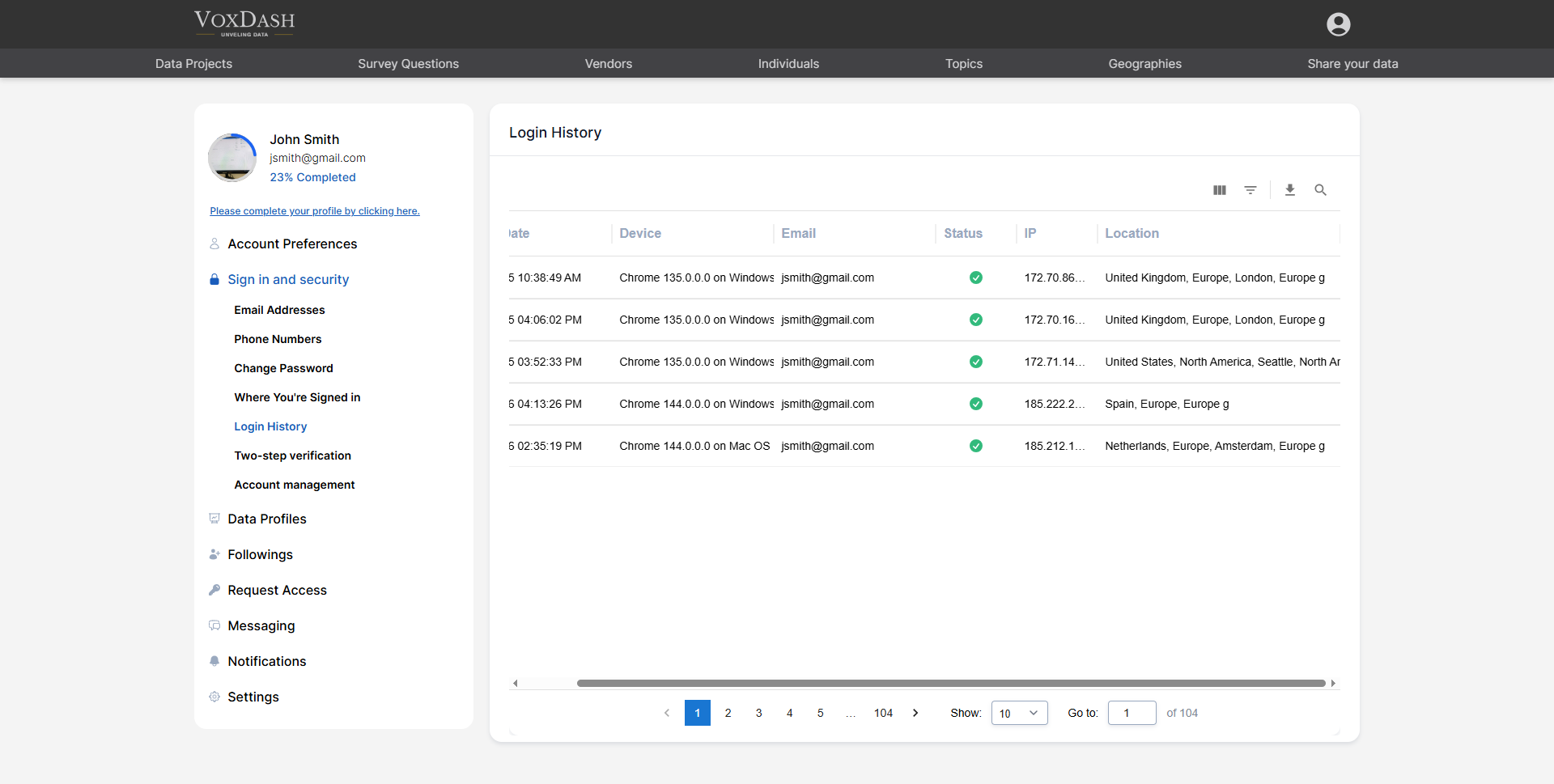Open Login History in the sidebar
This screenshot has height=784, width=1554.
tap(270, 426)
